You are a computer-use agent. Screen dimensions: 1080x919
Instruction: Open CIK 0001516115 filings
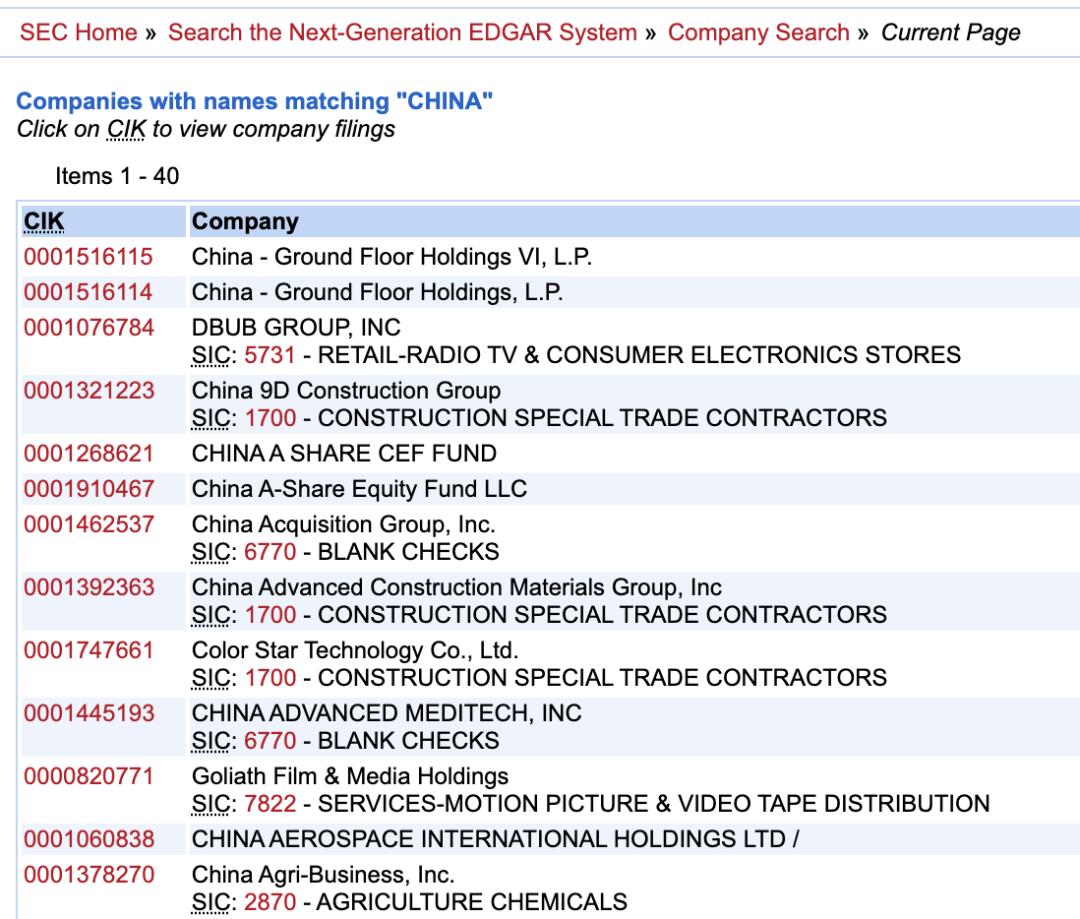pyautogui.click(x=88, y=257)
